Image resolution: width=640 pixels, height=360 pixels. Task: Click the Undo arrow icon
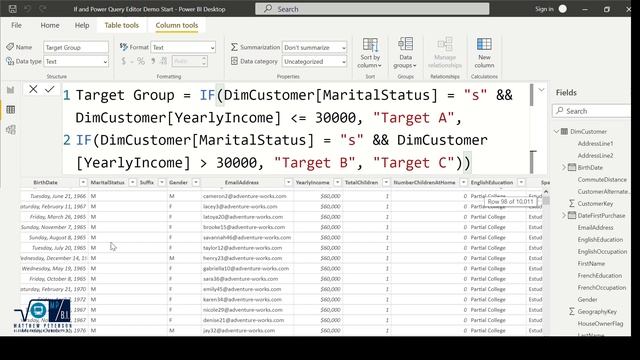click(x=28, y=9)
